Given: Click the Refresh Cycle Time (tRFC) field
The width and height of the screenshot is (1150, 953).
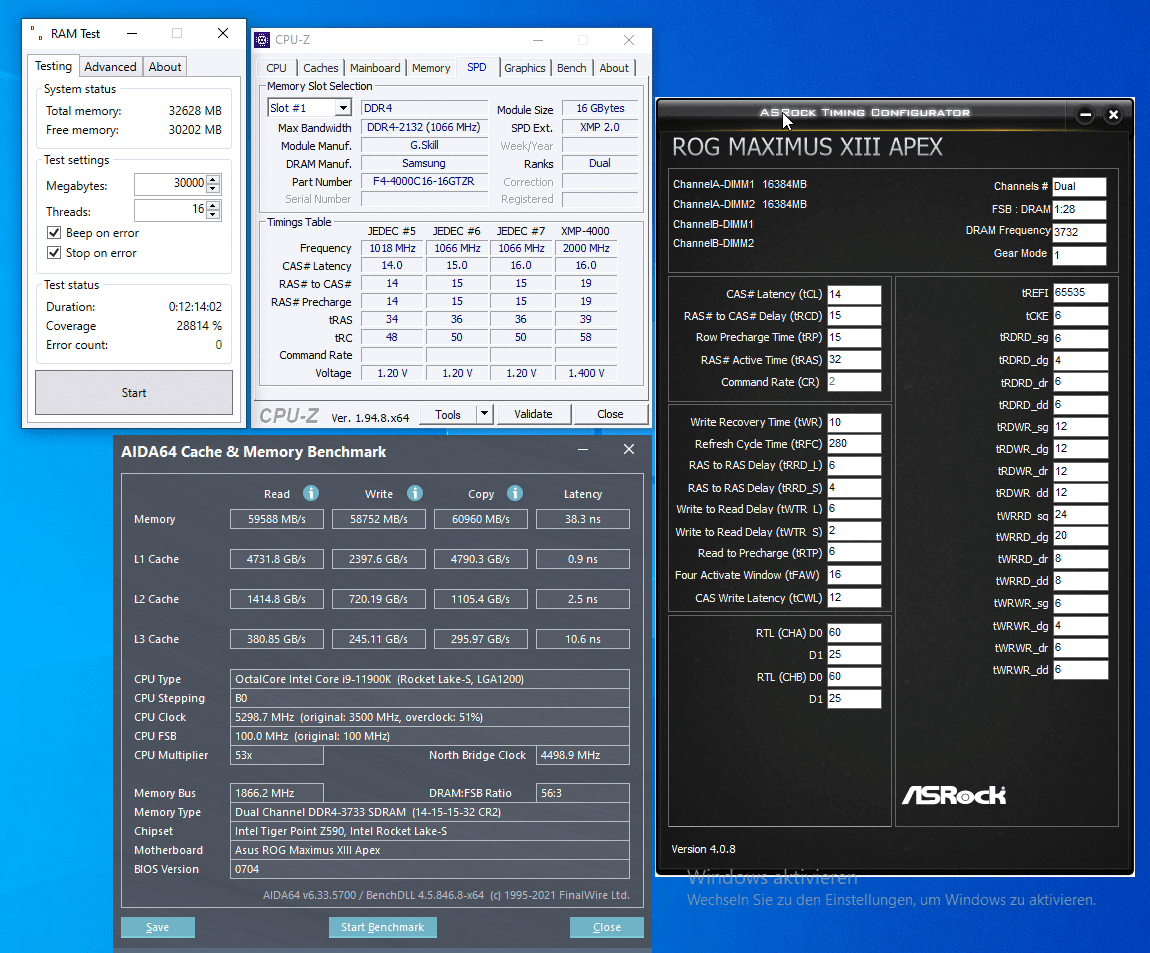Looking at the screenshot, I should click(854, 444).
